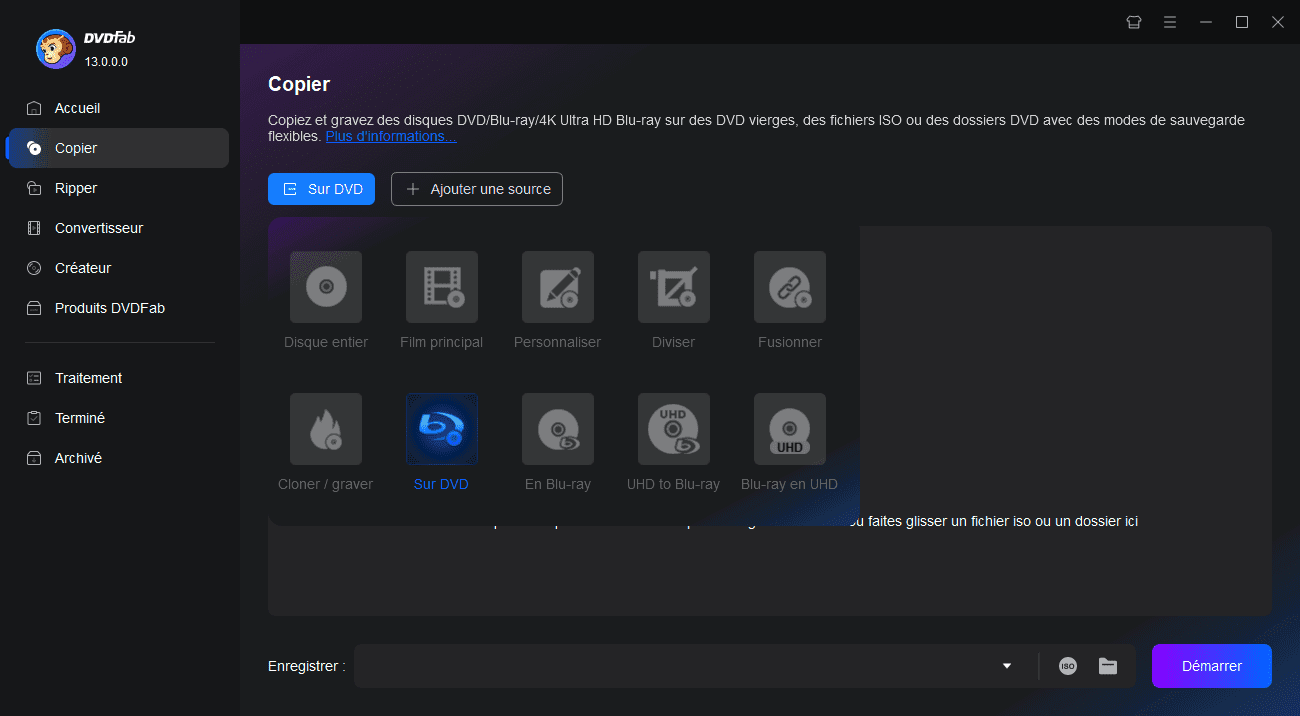Pick the Blu-ray en UHD mode icon
The image size is (1300, 716).
pos(790,429)
